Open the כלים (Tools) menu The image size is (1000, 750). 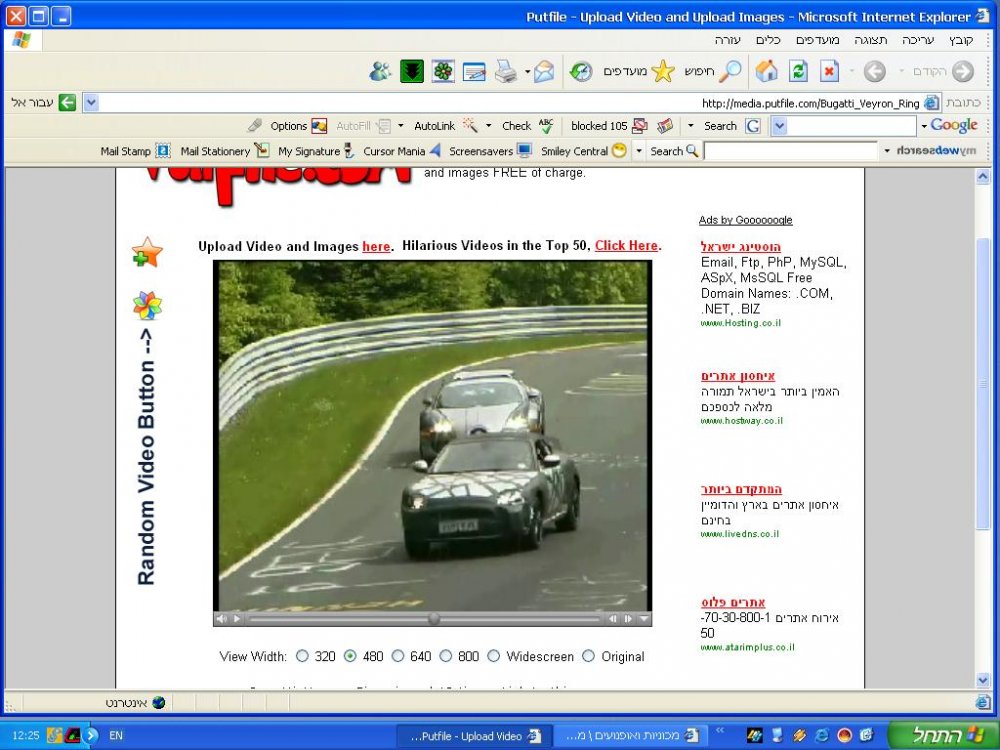768,40
